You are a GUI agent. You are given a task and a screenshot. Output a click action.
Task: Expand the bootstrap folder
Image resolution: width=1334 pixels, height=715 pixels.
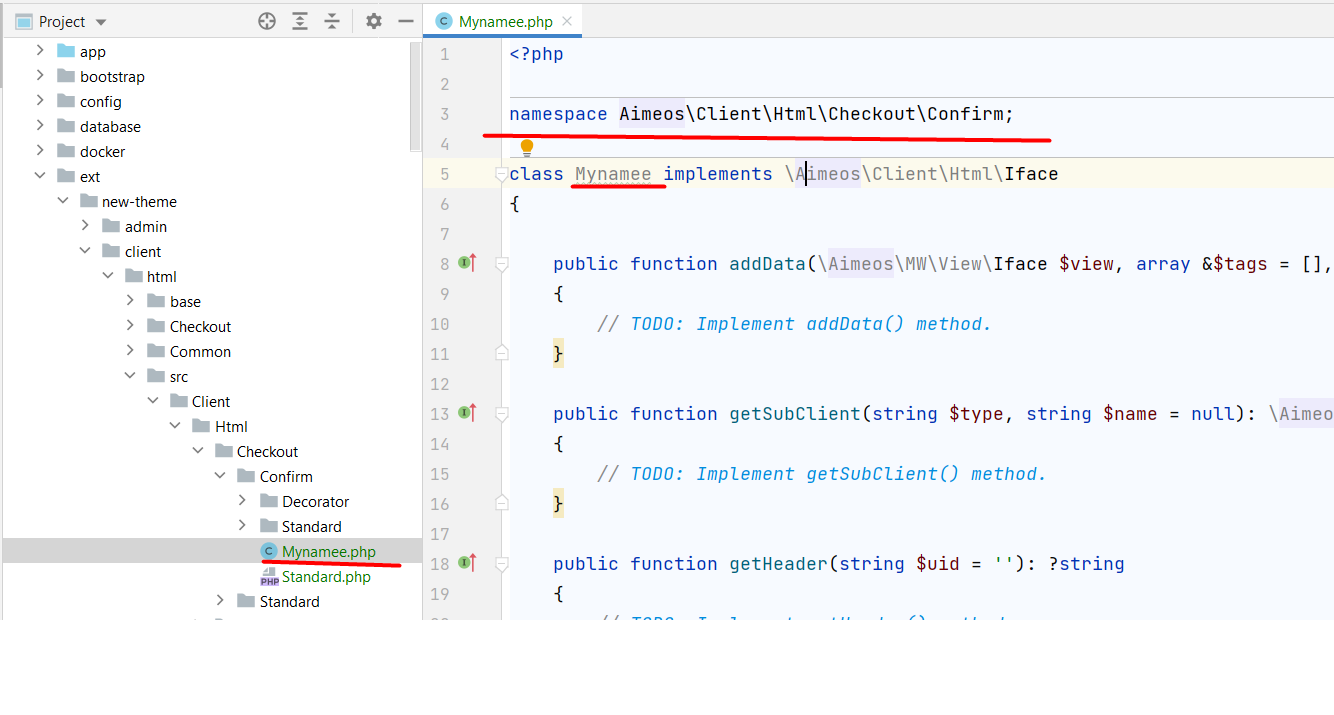point(40,76)
